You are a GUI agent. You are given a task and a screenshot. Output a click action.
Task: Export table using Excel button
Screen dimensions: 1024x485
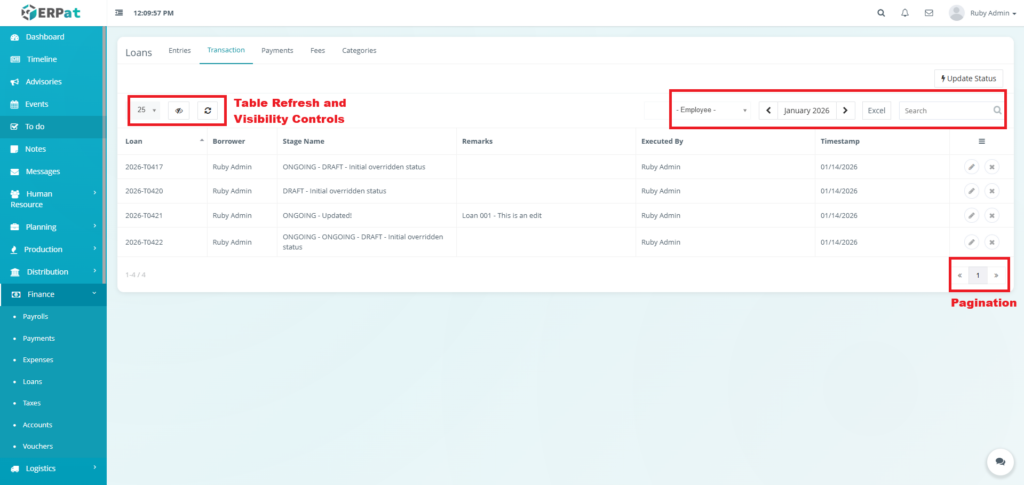(876, 110)
